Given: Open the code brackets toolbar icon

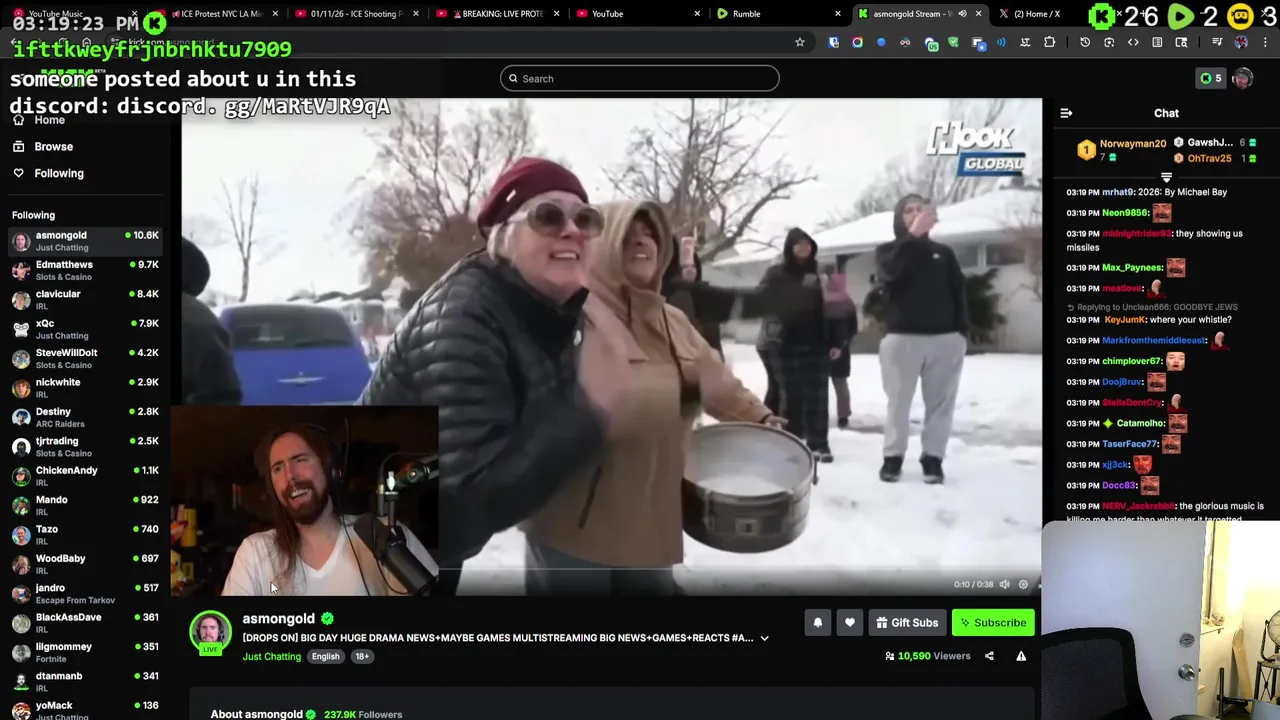Looking at the screenshot, I should click(x=1133, y=42).
